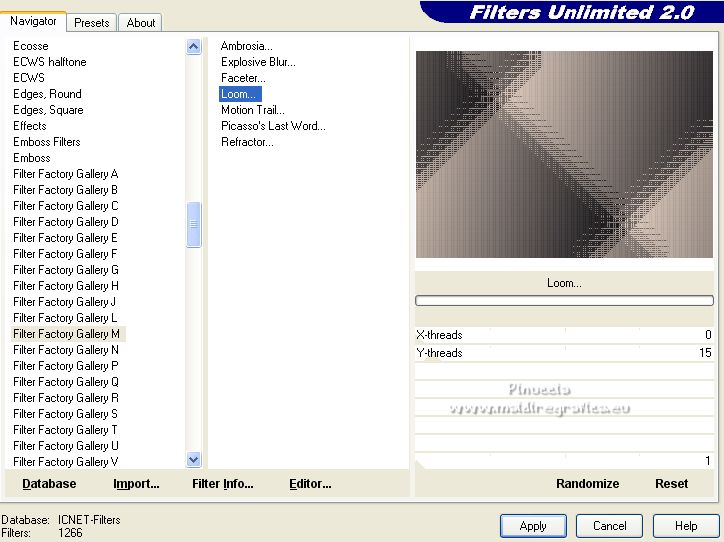Select Filter Factory Gallery D

point(66,222)
